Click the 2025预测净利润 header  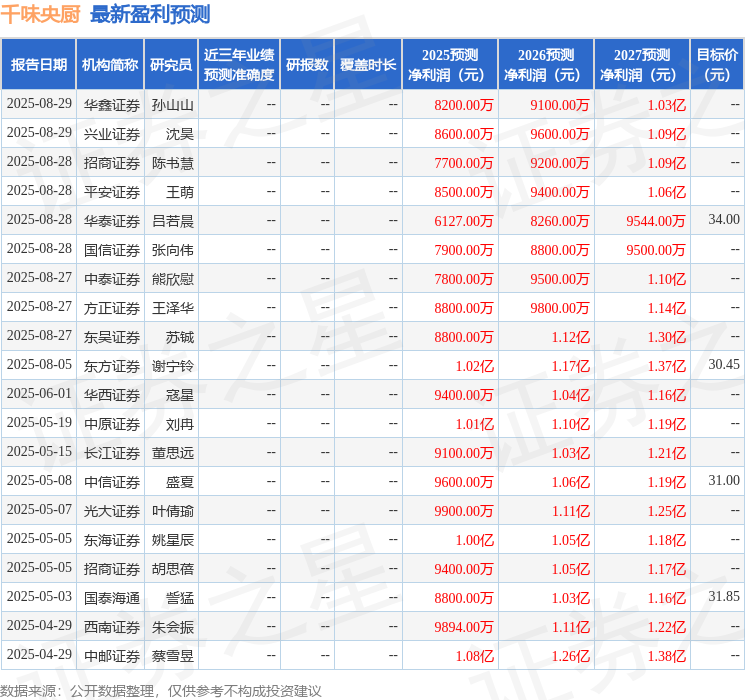pos(450,65)
